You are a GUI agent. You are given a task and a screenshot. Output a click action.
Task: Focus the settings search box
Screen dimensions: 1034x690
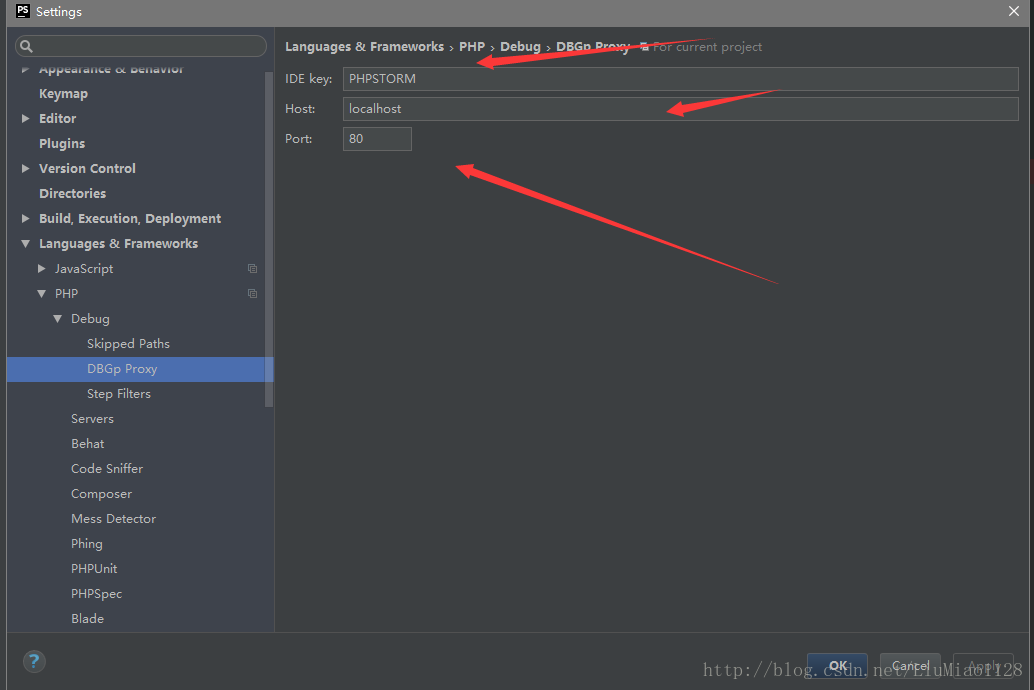[x=140, y=46]
